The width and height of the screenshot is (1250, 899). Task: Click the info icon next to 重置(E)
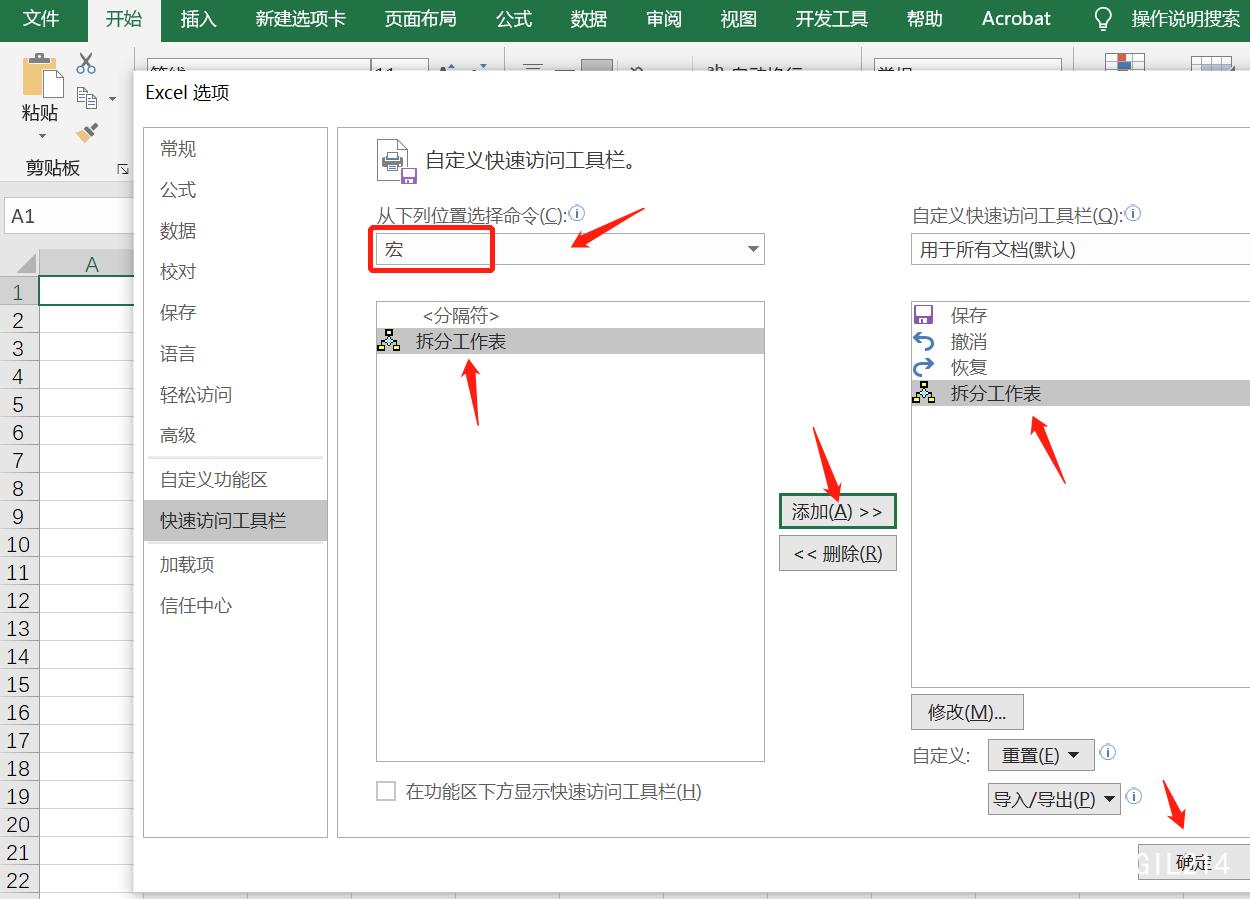tap(1107, 753)
